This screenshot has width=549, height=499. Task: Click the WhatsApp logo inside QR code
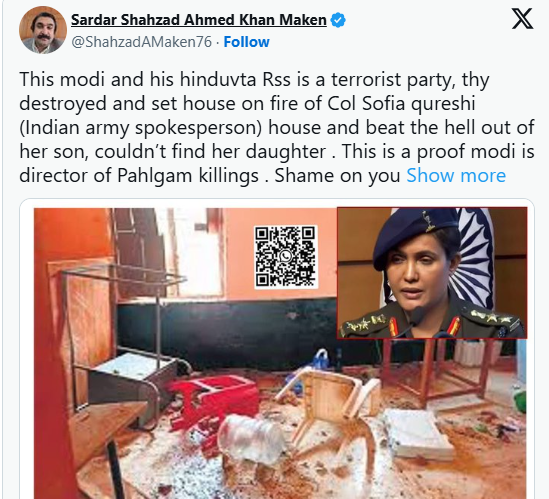point(286,257)
